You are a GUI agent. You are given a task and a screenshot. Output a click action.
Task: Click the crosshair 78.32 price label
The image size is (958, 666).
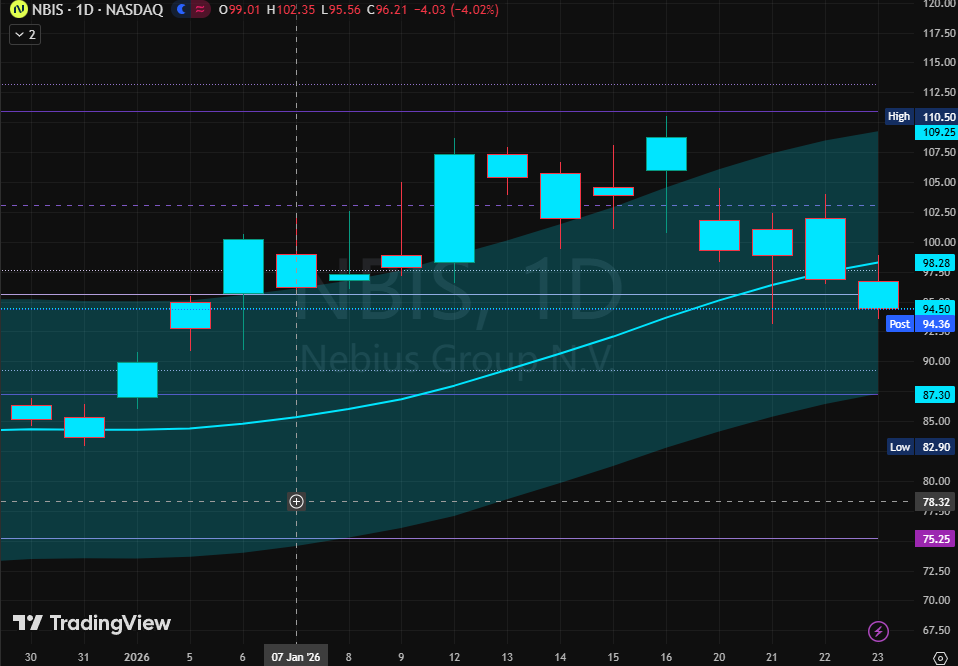pos(936,502)
